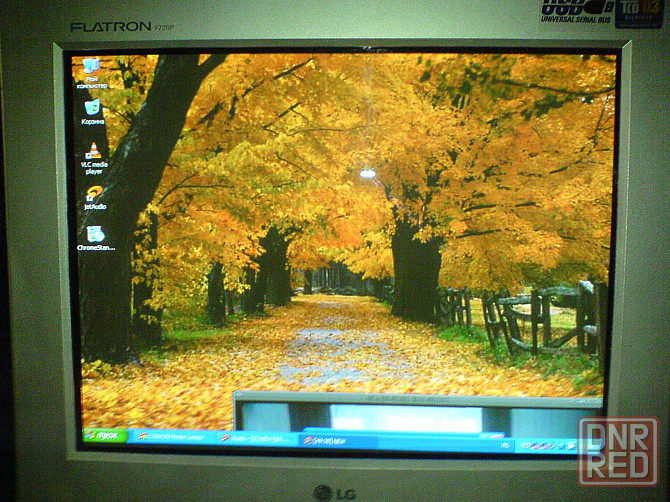Open the ChromeStan... desktop shortcut
The width and height of the screenshot is (670, 502).
click(x=96, y=238)
